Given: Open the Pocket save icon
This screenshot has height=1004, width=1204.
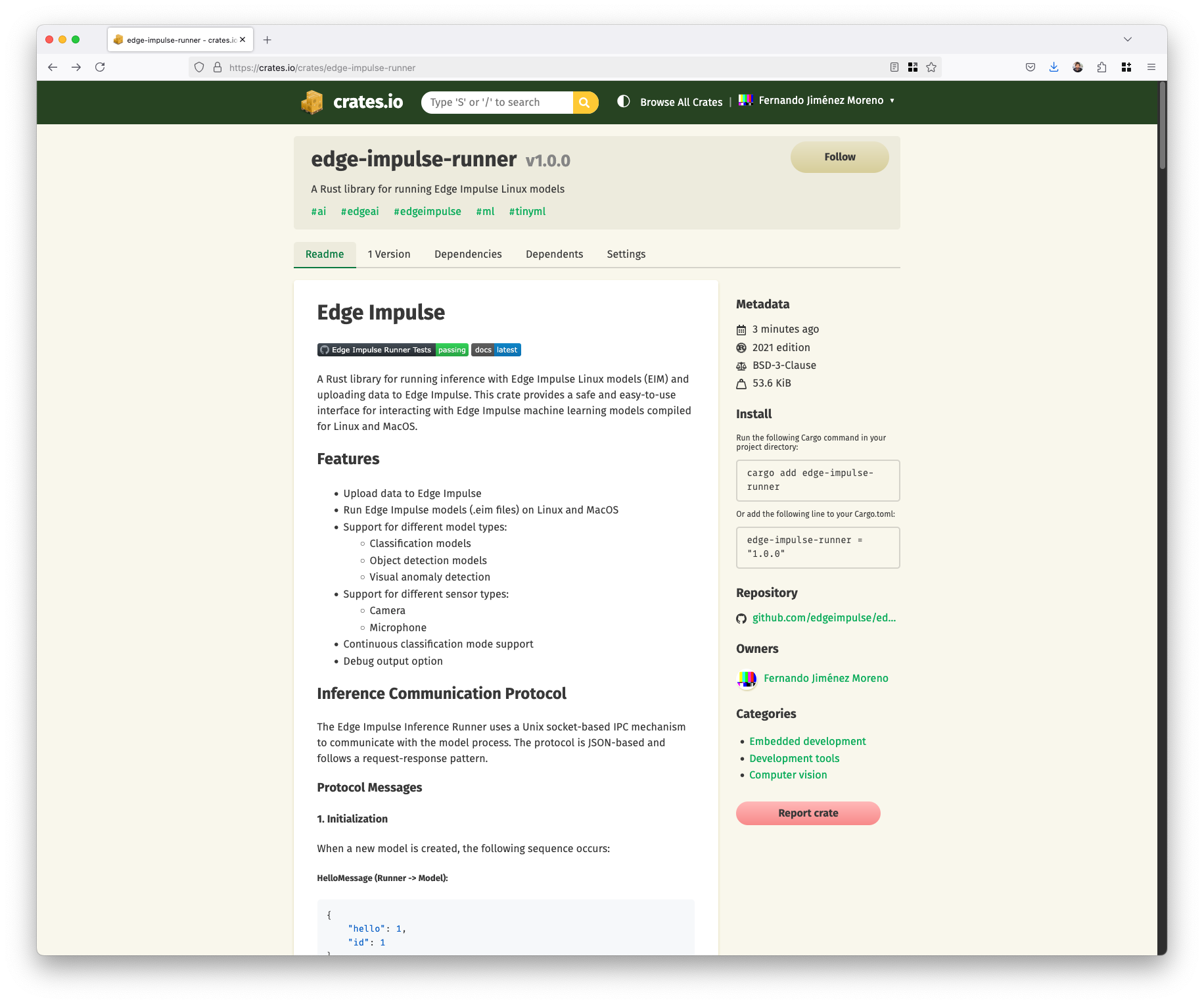Looking at the screenshot, I should click(x=1030, y=67).
